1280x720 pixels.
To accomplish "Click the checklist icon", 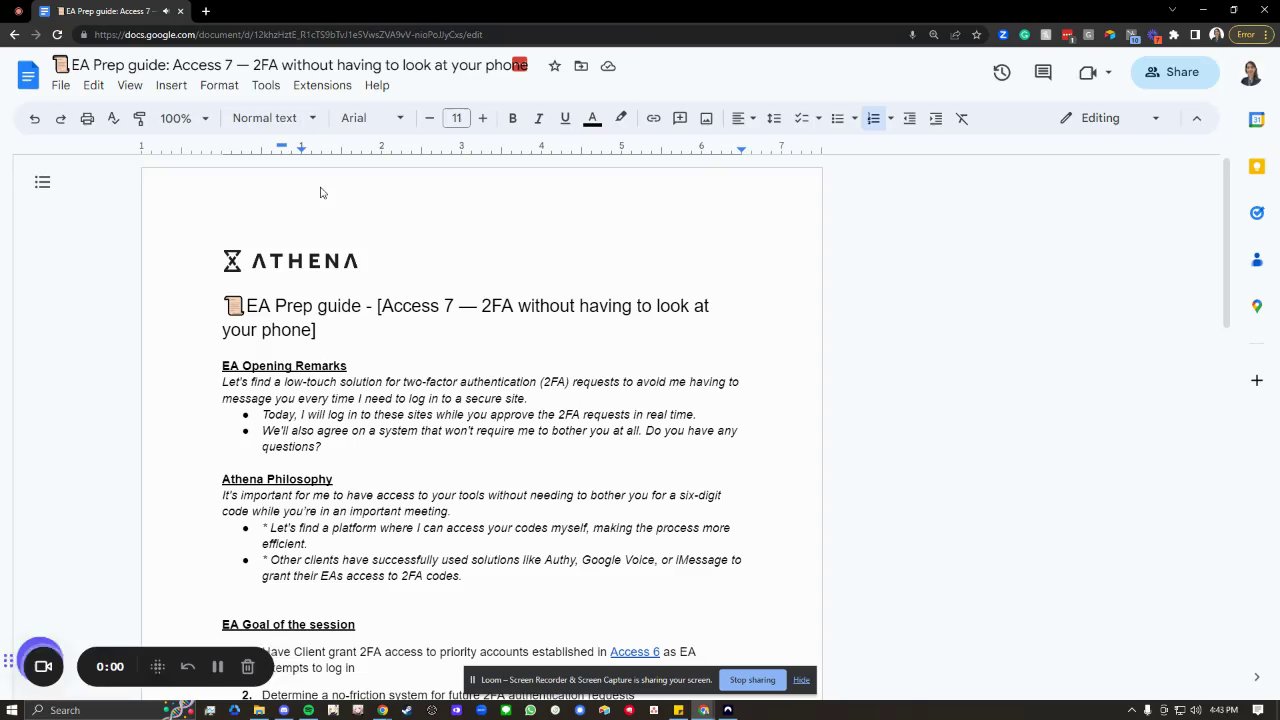I will tap(801, 118).
